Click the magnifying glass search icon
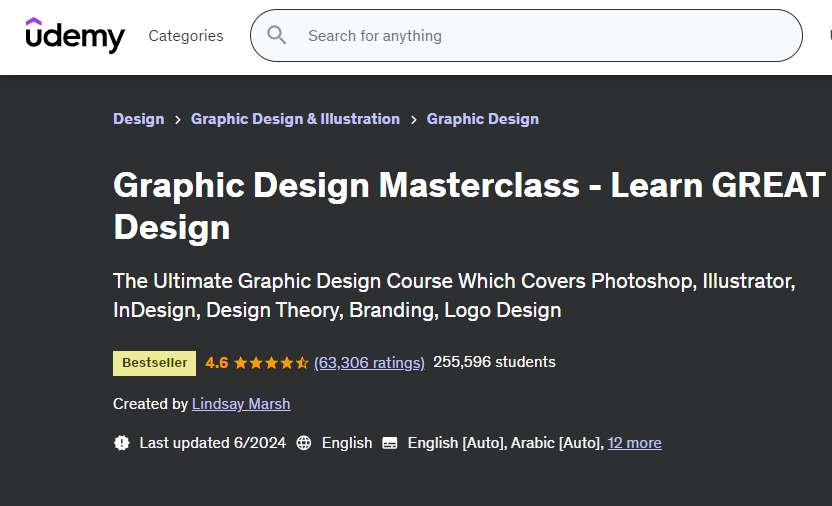Viewport: 832px width, 506px height. pos(277,36)
